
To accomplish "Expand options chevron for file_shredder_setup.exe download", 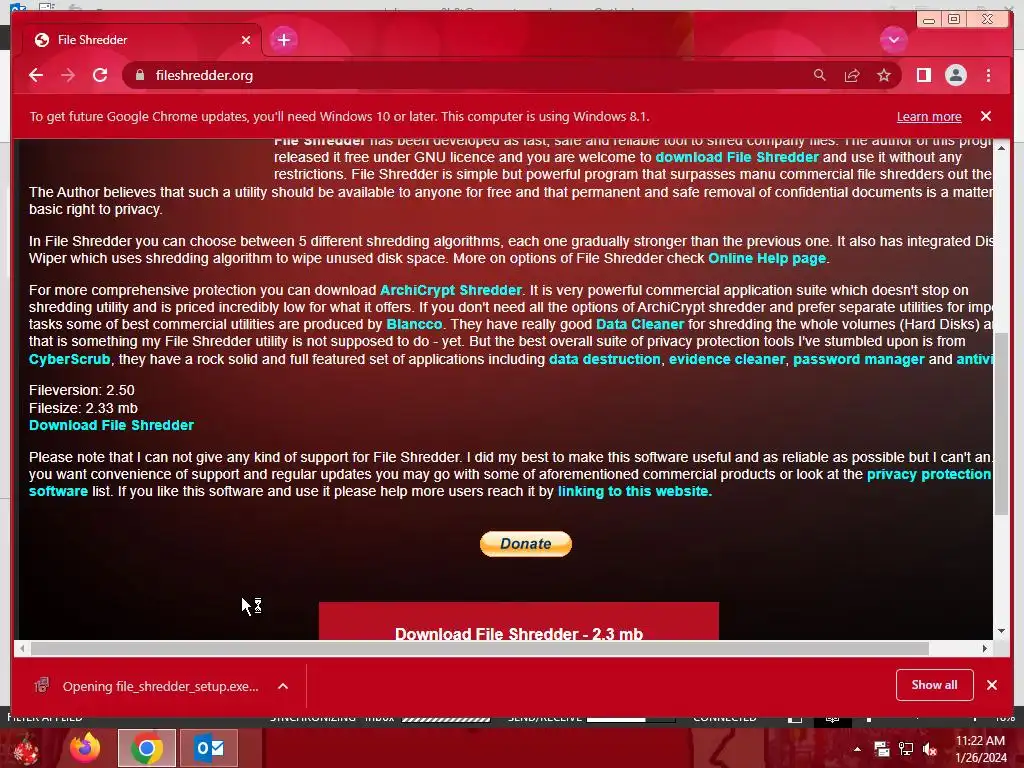I will point(283,686).
